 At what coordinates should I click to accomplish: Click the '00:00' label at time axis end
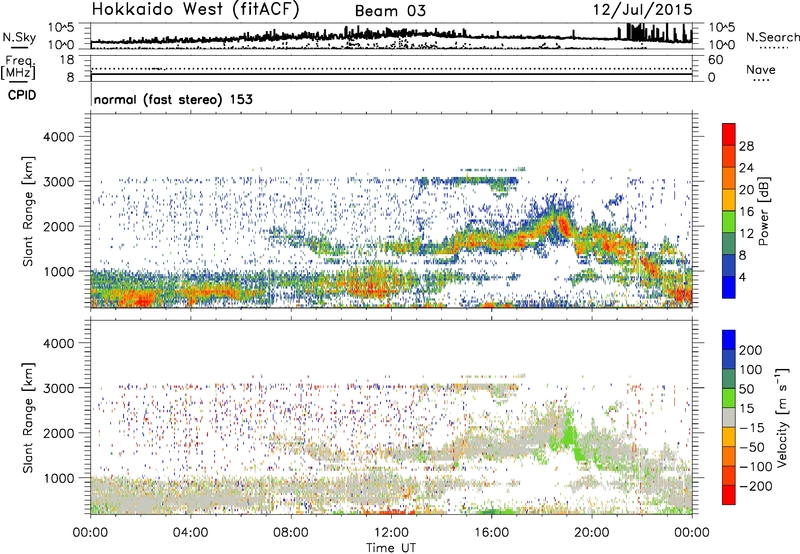click(691, 533)
